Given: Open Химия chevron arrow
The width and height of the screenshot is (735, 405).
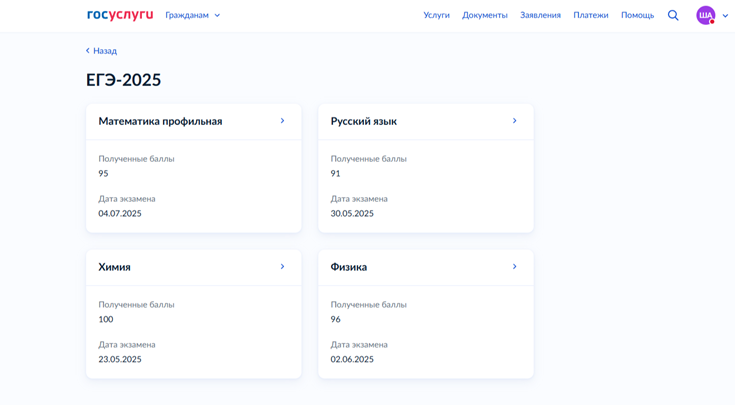Looking at the screenshot, I should click(282, 267).
